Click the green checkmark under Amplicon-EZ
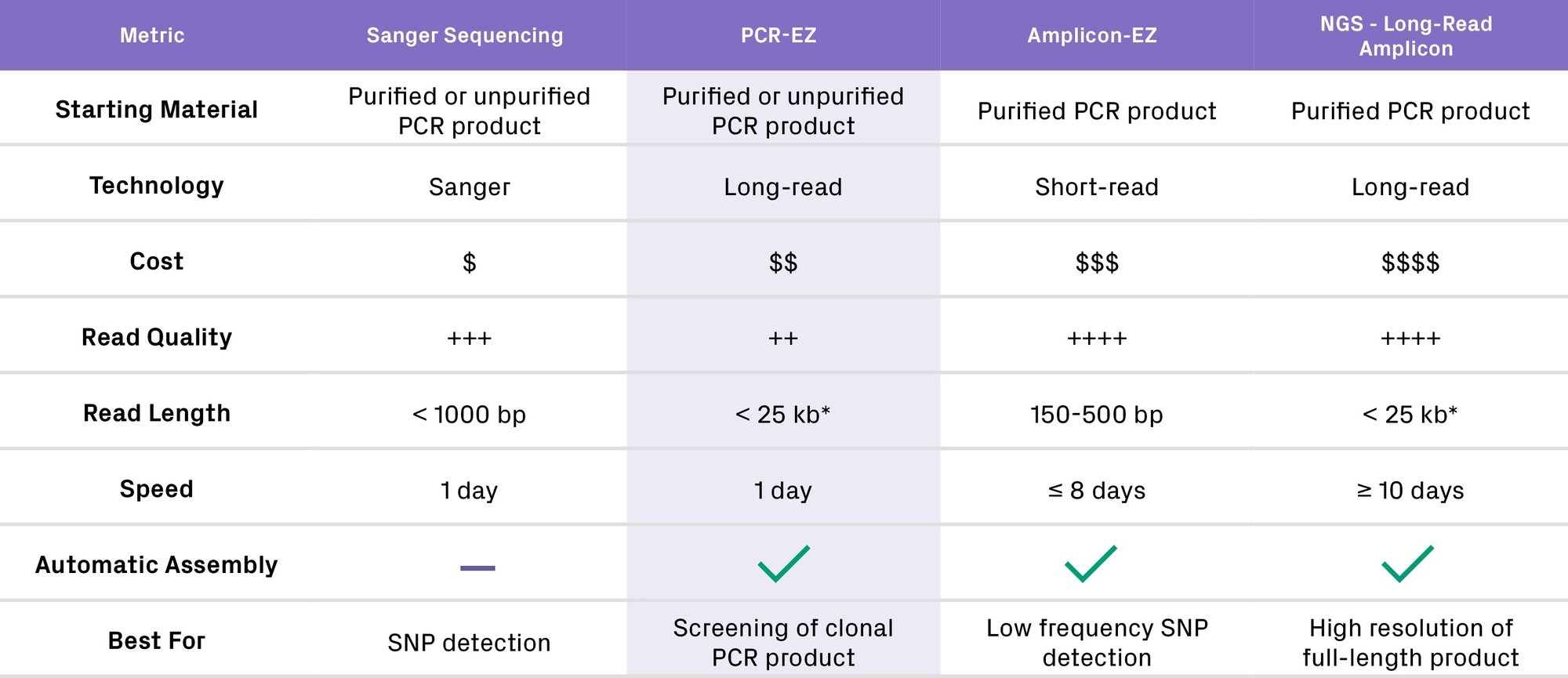This screenshot has height=678, width=1568. pos(1091,564)
